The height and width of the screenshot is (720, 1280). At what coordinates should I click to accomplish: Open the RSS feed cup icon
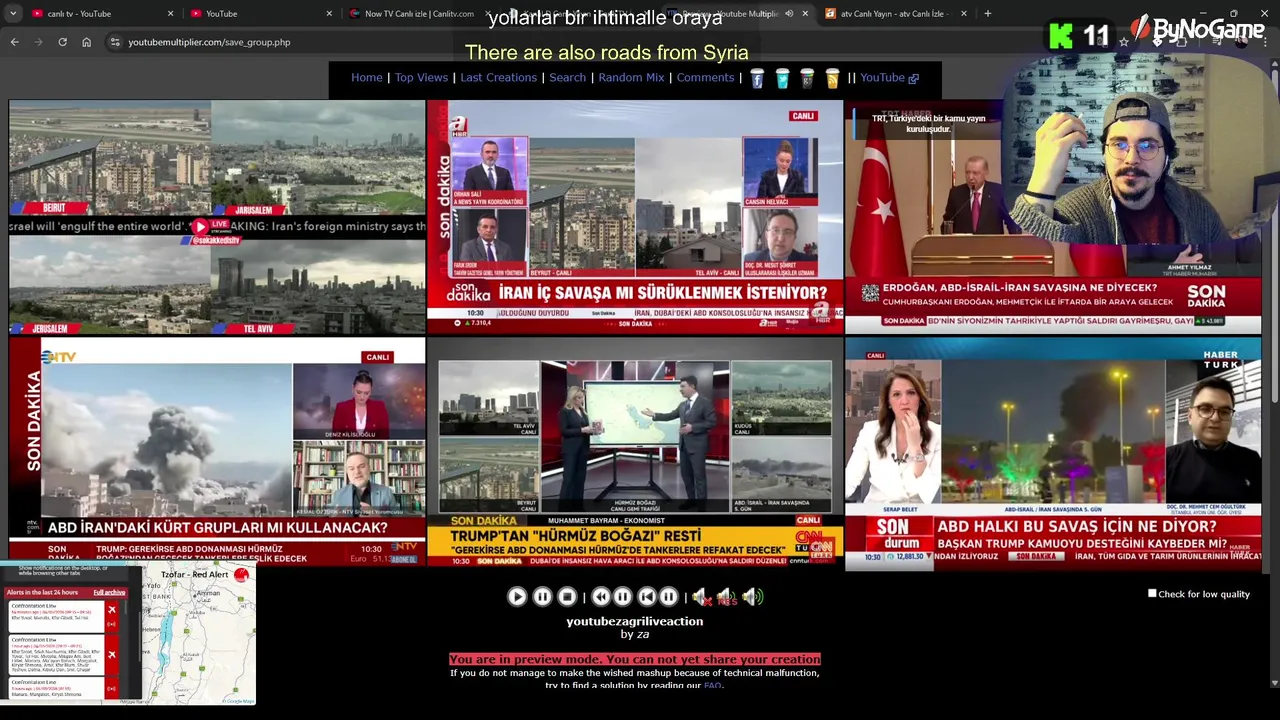tap(832, 78)
